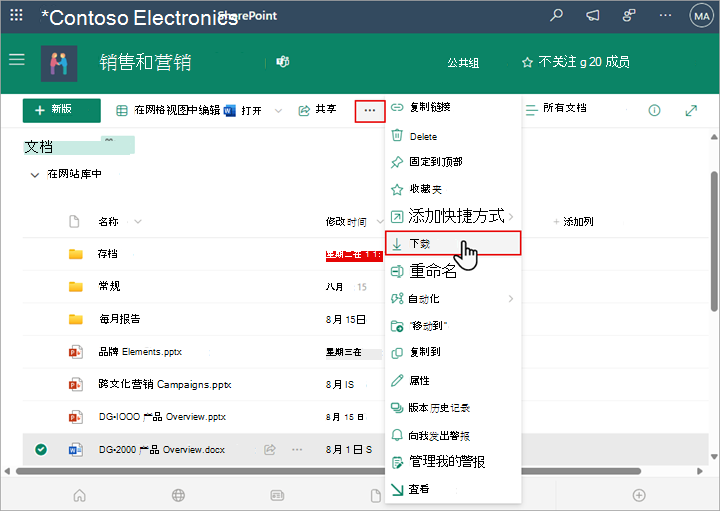The image size is (720, 511).
Task: Click the file type column header icon
Action: point(74,222)
